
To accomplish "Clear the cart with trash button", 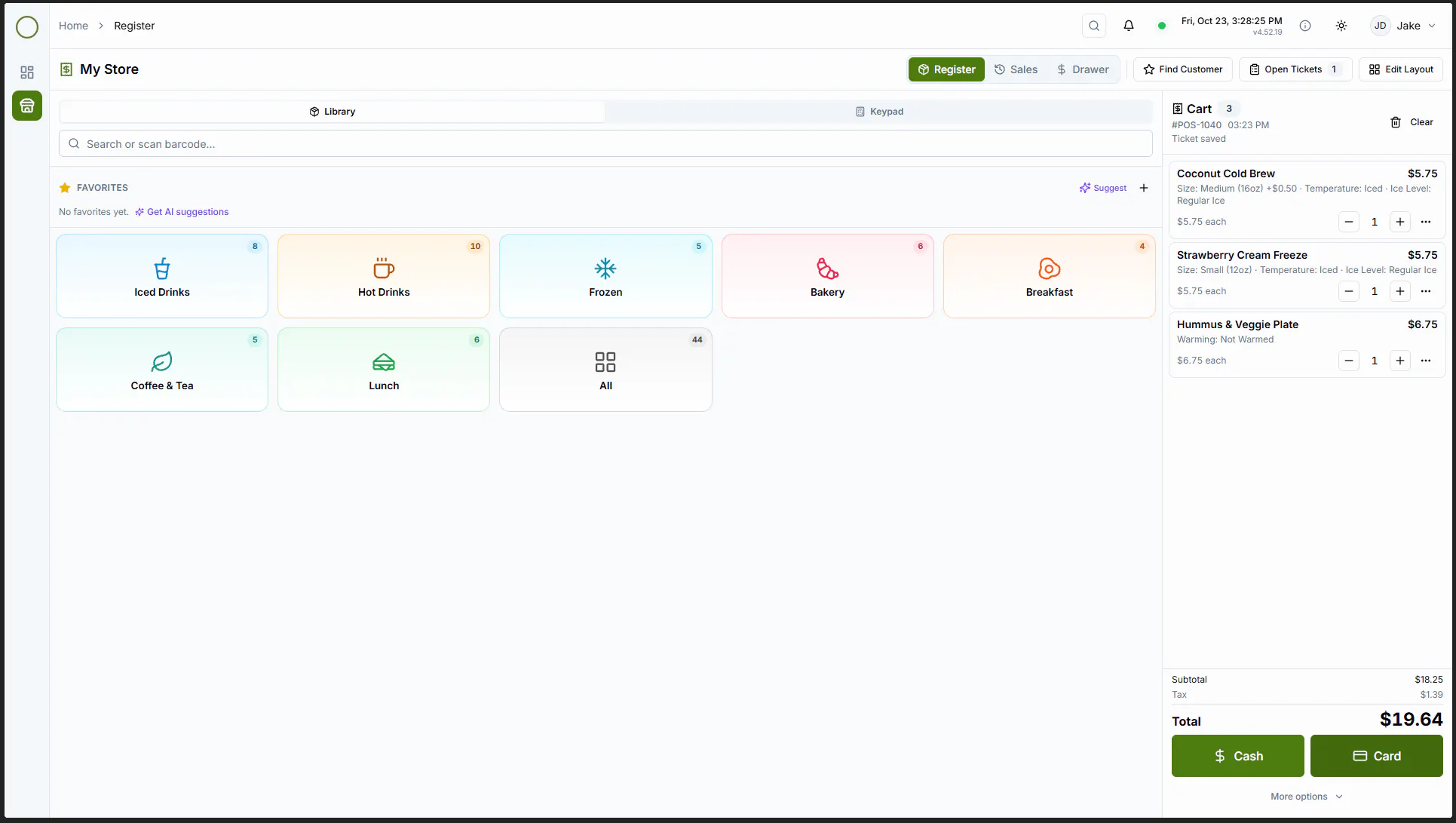I will 1412,122.
